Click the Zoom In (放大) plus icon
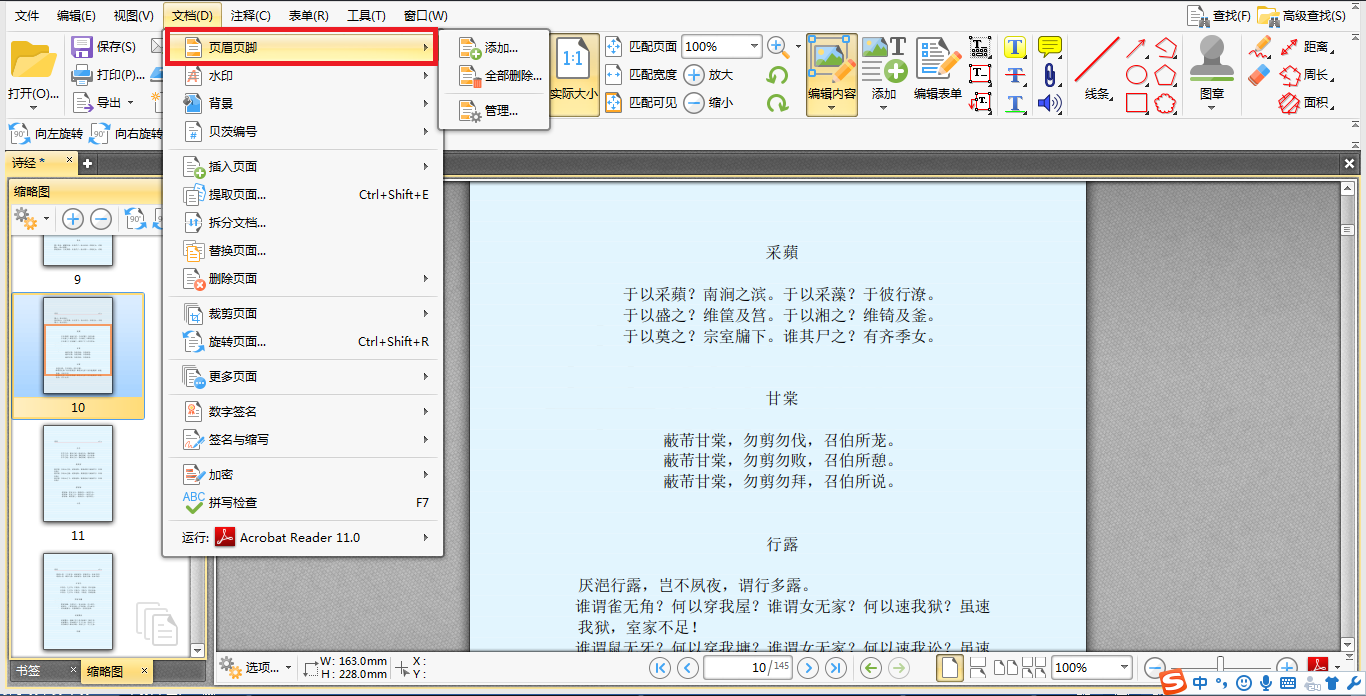 point(694,74)
